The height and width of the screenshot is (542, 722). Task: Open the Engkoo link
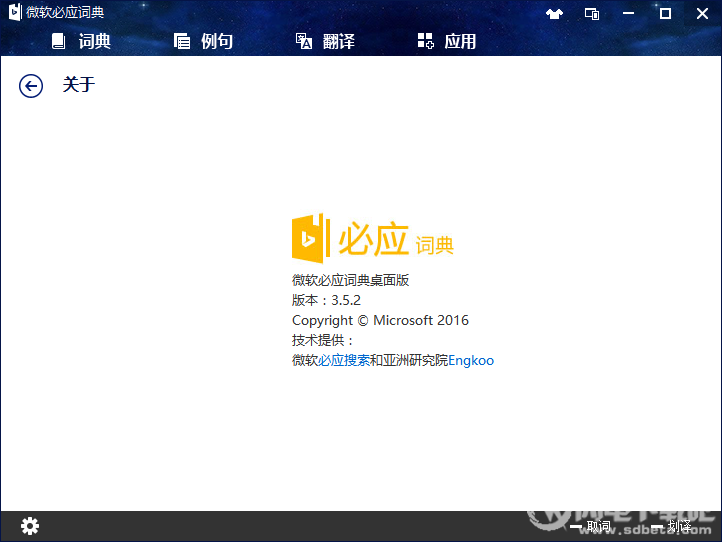tap(471, 360)
